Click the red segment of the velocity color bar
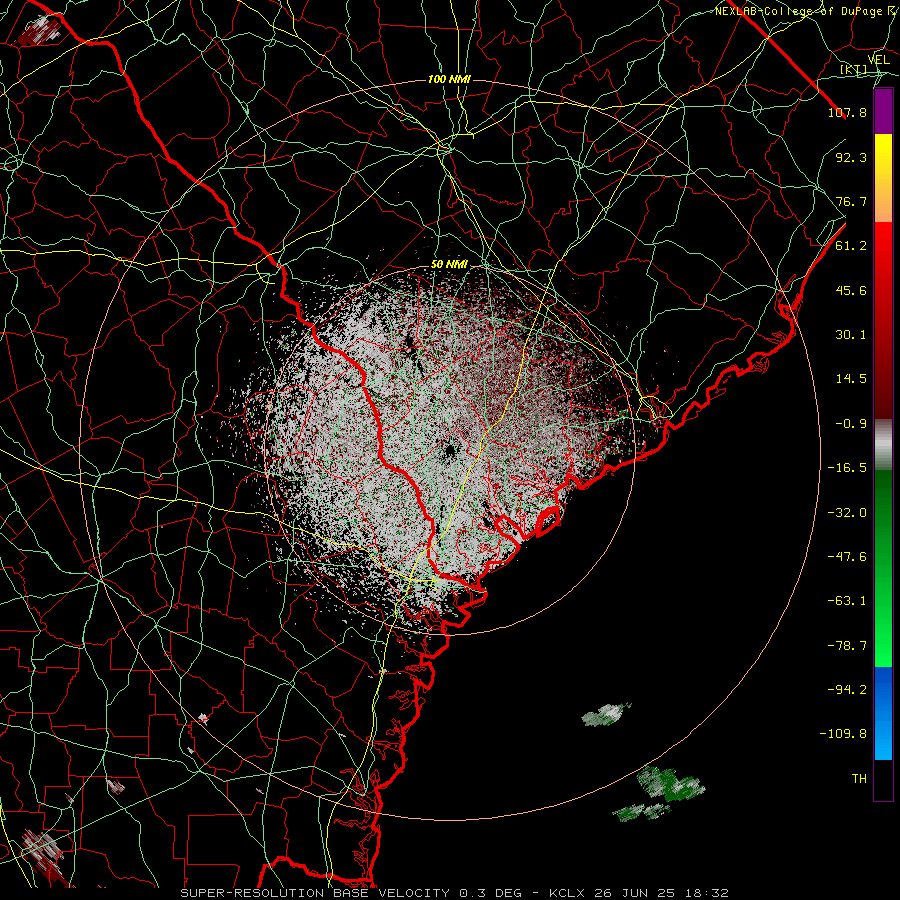This screenshot has height=900, width=900. 883,320
